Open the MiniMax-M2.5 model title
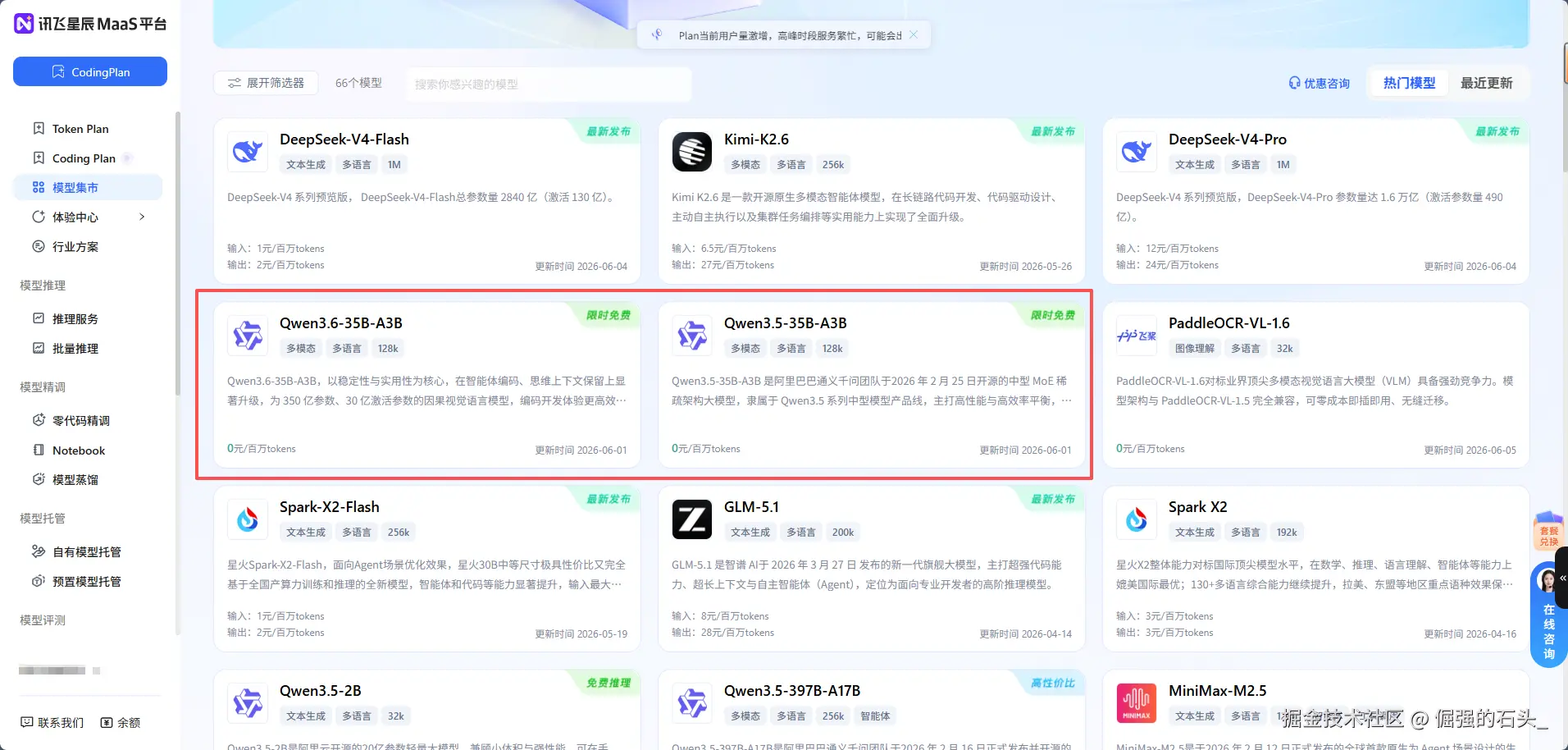 coord(1218,691)
